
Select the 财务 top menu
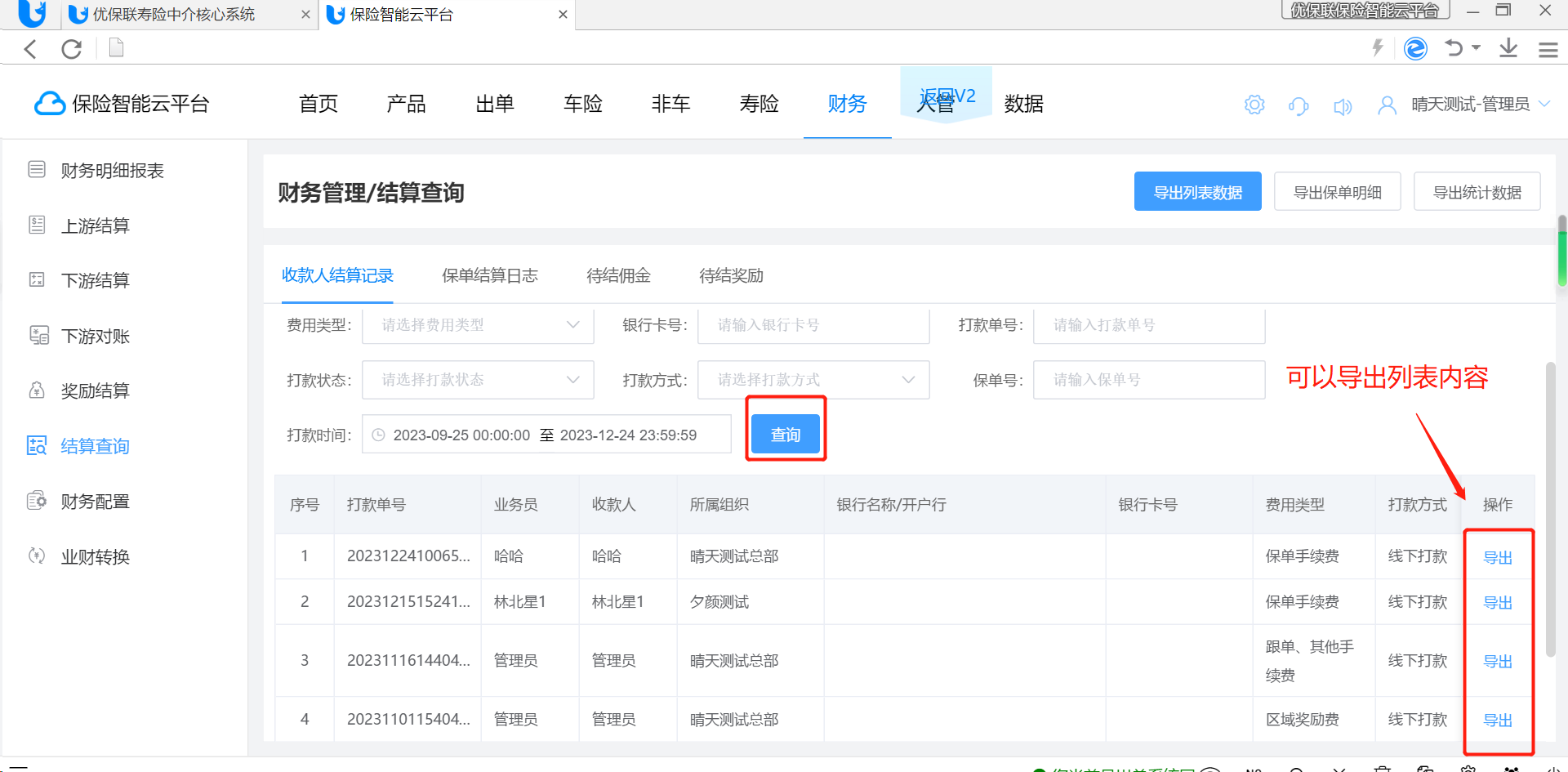pyautogui.click(x=847, y=104)
